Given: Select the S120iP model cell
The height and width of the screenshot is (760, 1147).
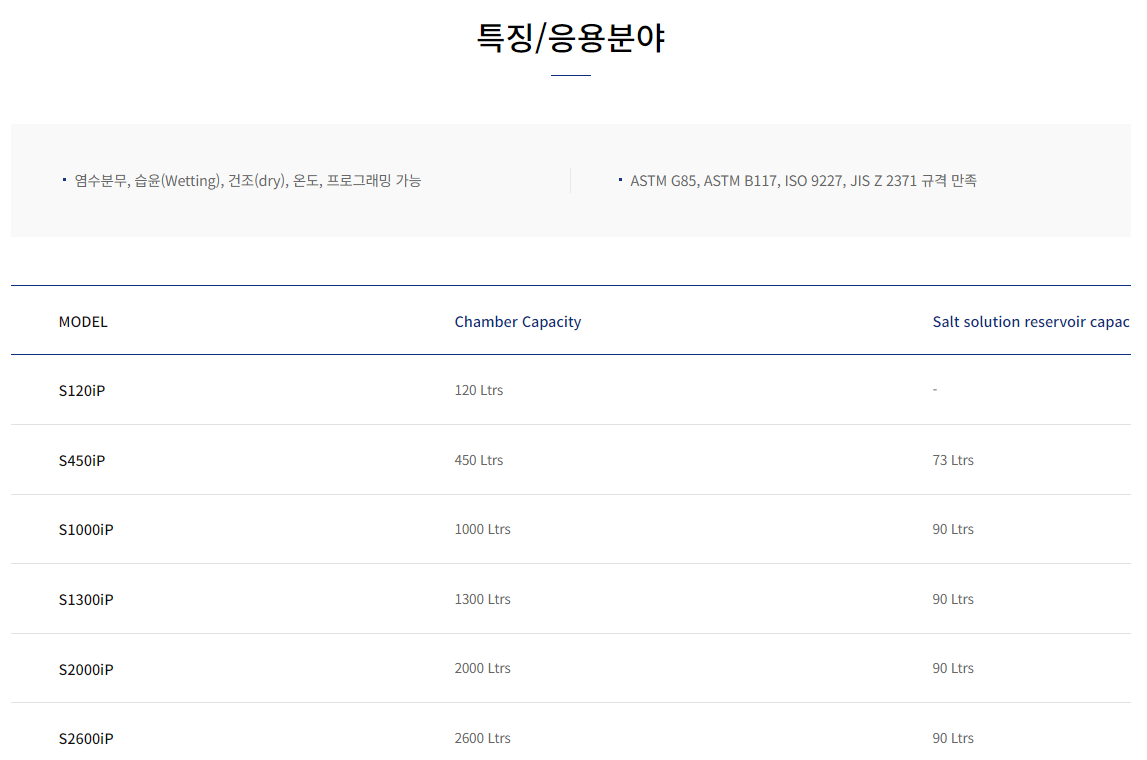Looking at the screenshot, I should pos(82,391).
